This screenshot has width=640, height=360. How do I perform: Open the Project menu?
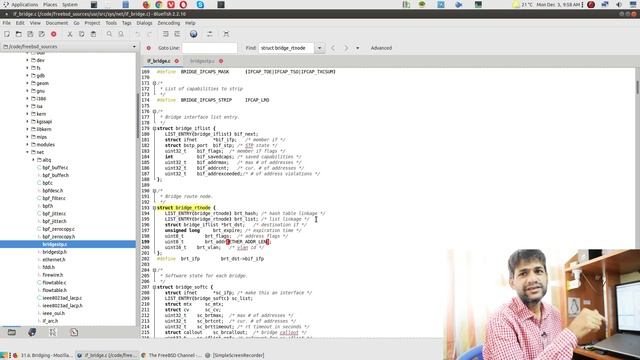click(x=92, y=23)
